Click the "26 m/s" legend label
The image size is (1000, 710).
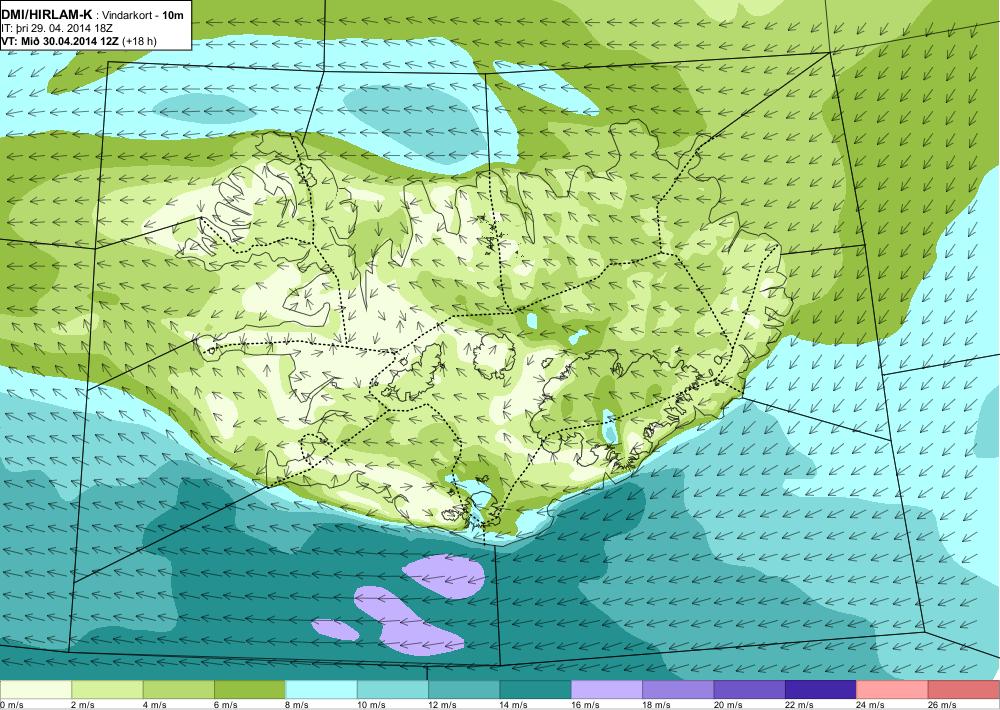pos(943,705)
